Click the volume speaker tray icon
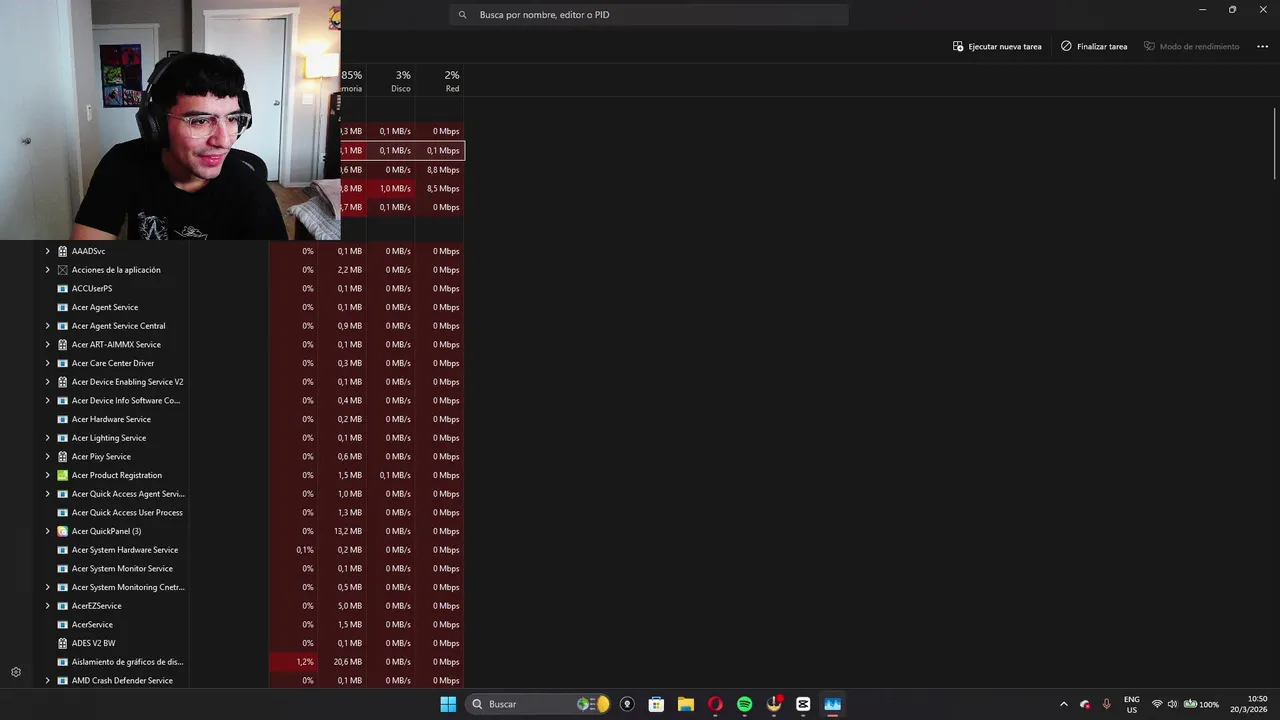This screenshot has height=720, width=1280. tap(1172, 704)
